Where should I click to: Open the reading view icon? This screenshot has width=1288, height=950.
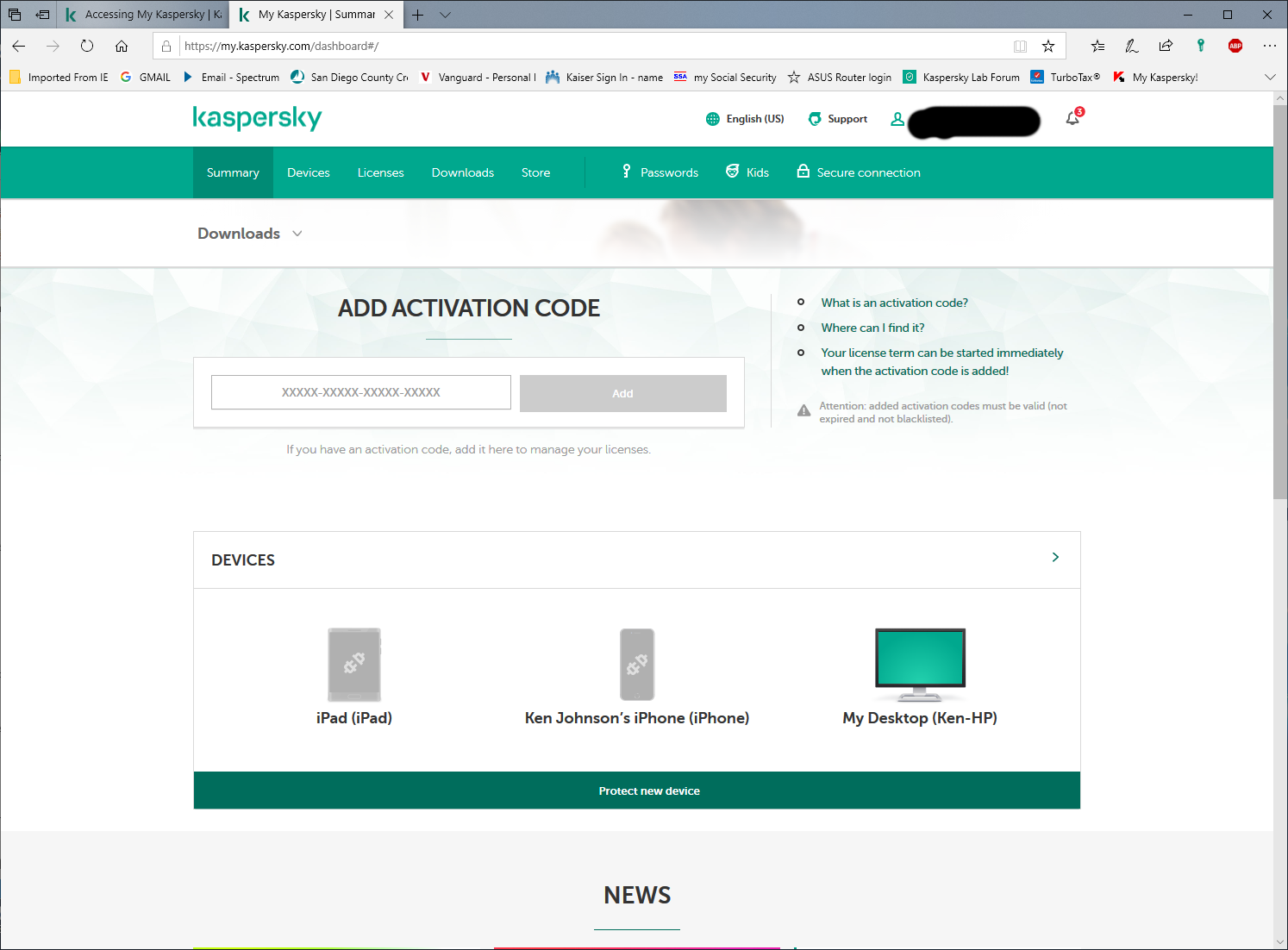(x=1021, y=46)
